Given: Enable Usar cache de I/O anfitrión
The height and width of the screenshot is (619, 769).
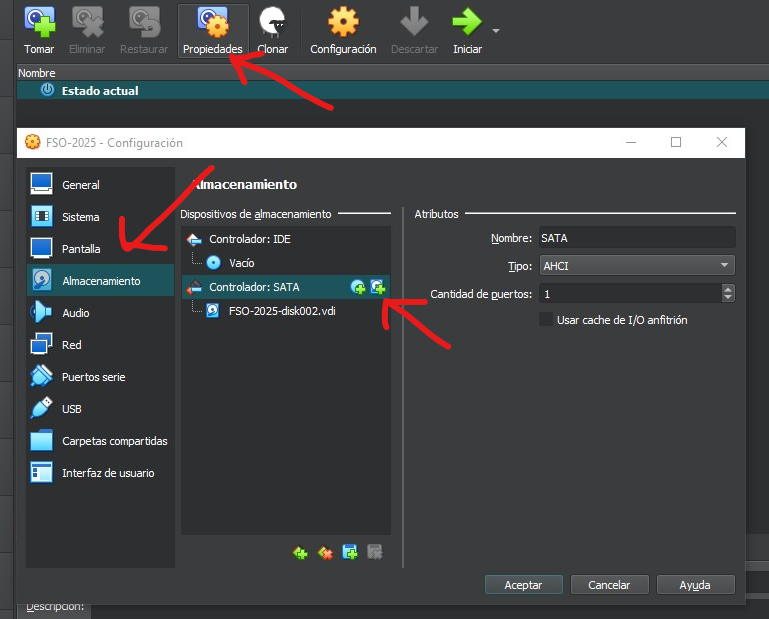Looking at the screenshot, I should point(546,320).
